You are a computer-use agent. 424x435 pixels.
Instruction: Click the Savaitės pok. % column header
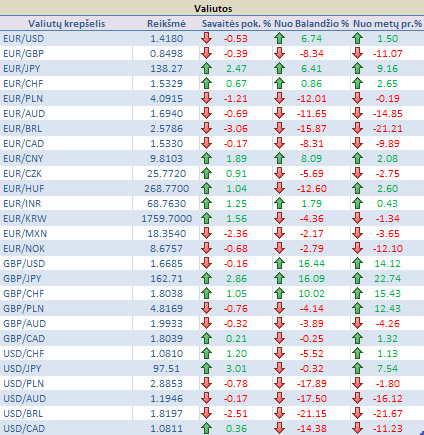tap(236, 24)
